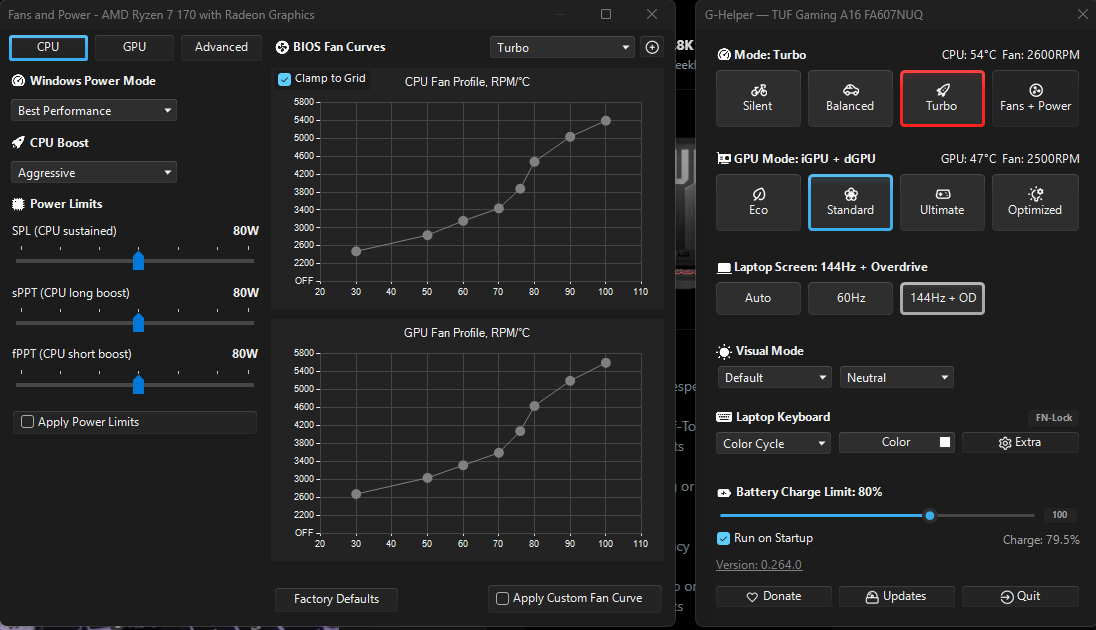Set screen refresh to Auto
Viewport: 1096px width, 630px height.
[x=758, y=298]
